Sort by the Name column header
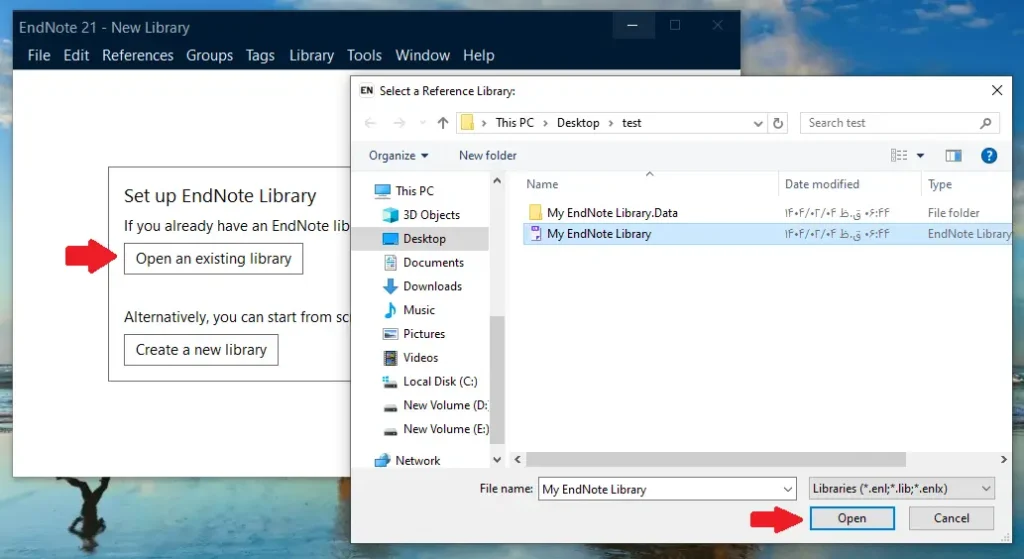 (x=542, y=184)
